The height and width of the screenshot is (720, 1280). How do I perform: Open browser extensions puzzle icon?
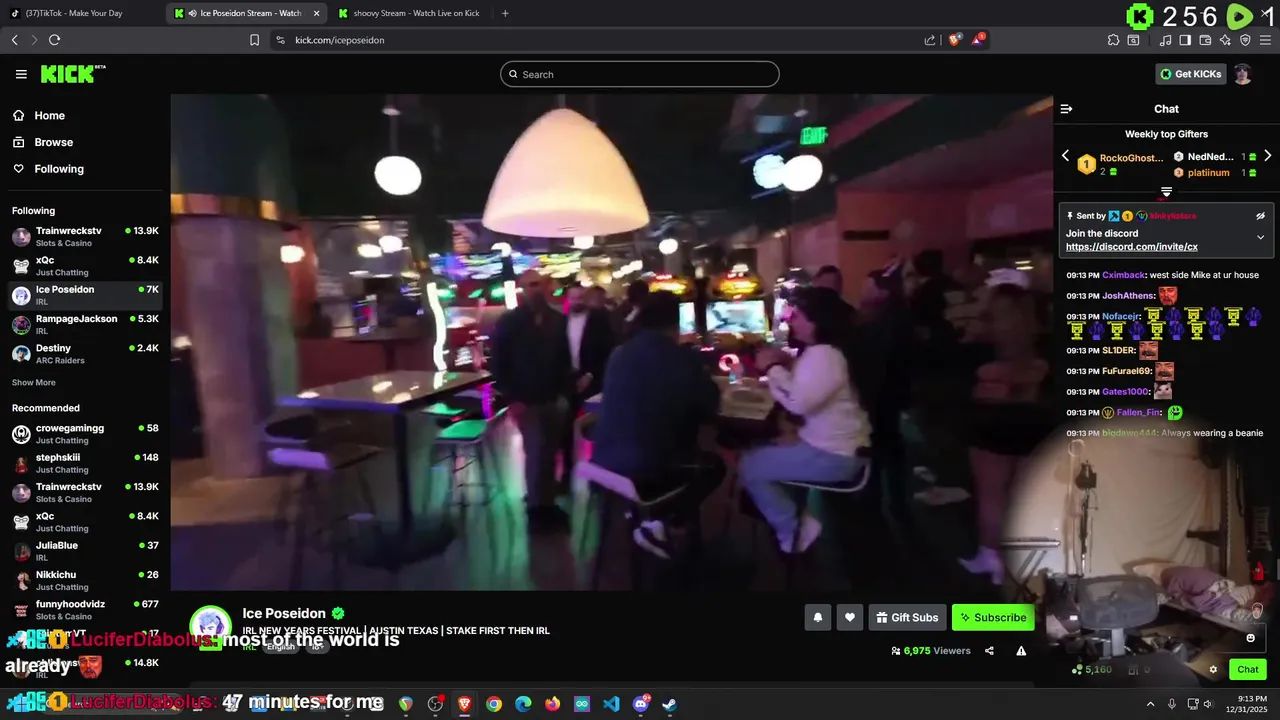tap(1113, 40)
